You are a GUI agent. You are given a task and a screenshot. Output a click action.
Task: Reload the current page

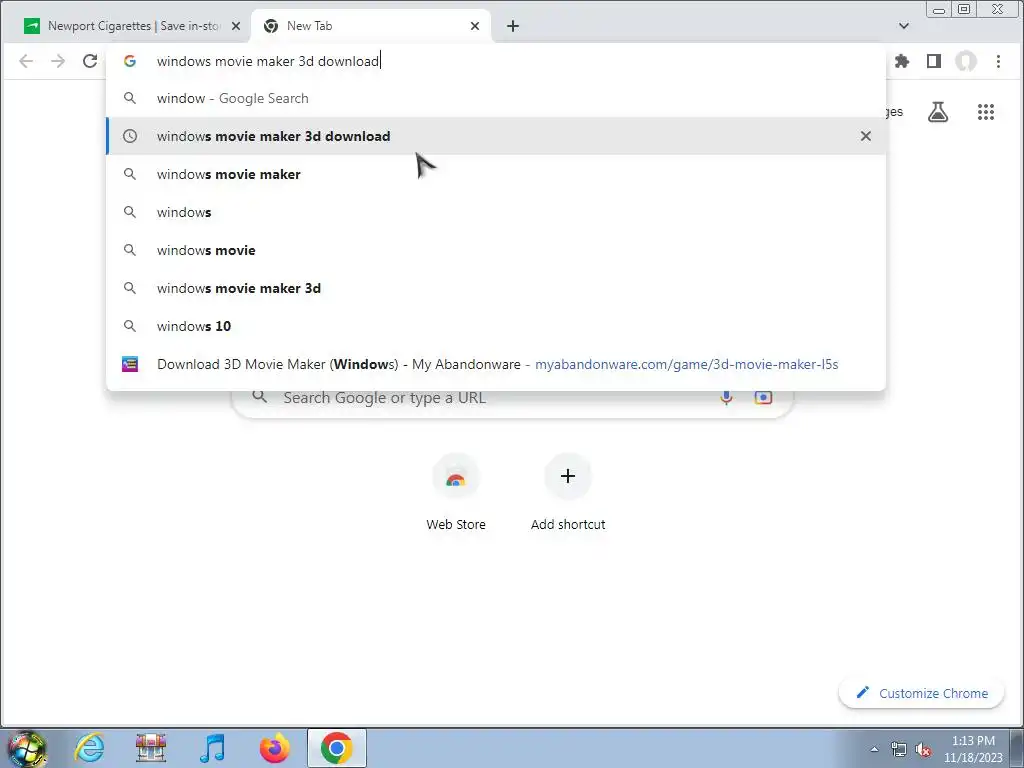coord(90,61)
